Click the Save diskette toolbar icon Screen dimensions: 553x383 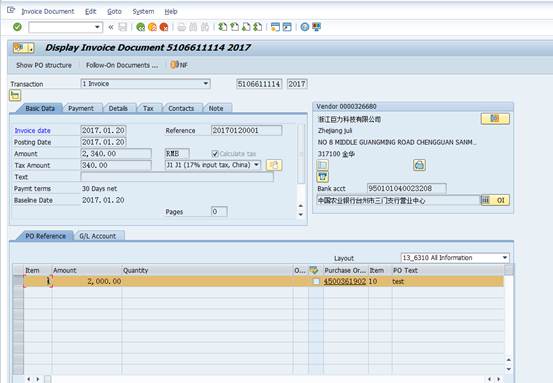[x=122, y=27]
